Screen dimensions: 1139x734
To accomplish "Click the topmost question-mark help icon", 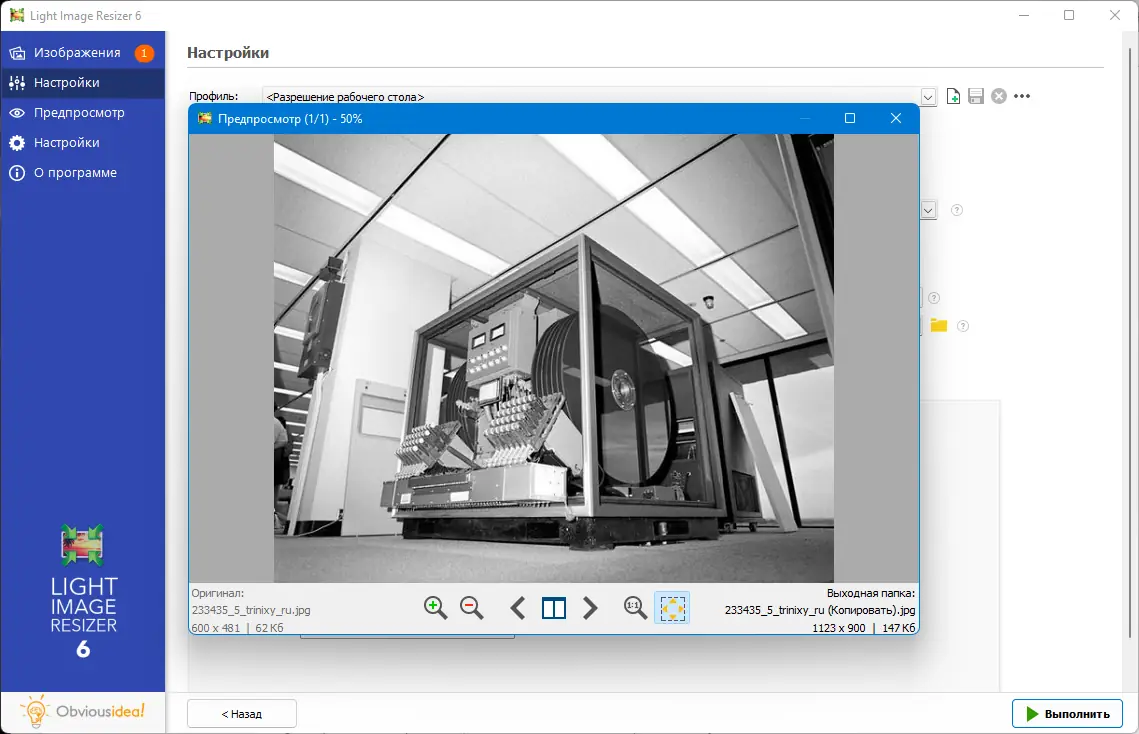I will pyautogui.click(x=957, y=210).
